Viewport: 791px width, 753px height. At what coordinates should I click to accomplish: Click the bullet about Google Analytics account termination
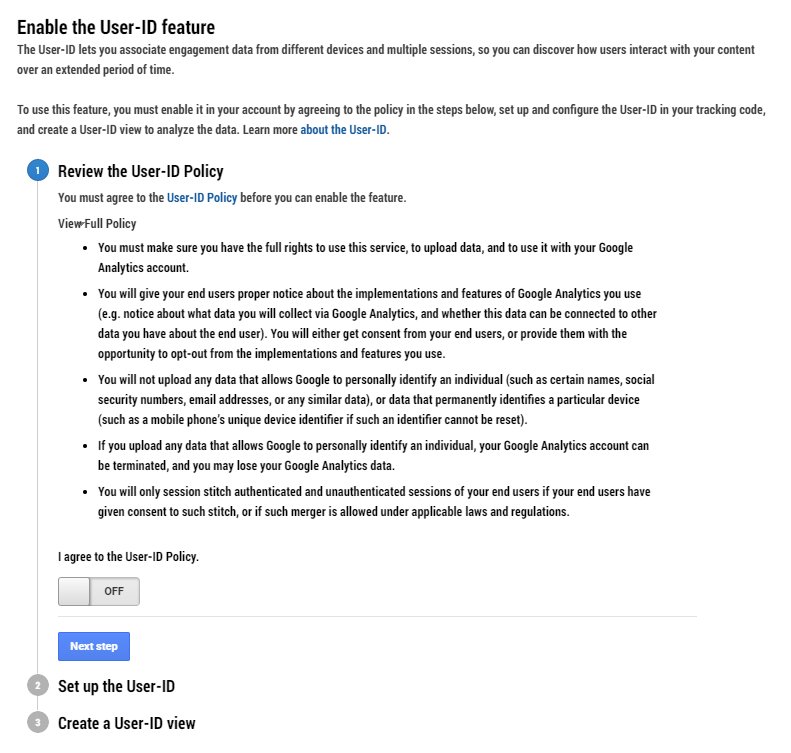click(x=376, y=454)
